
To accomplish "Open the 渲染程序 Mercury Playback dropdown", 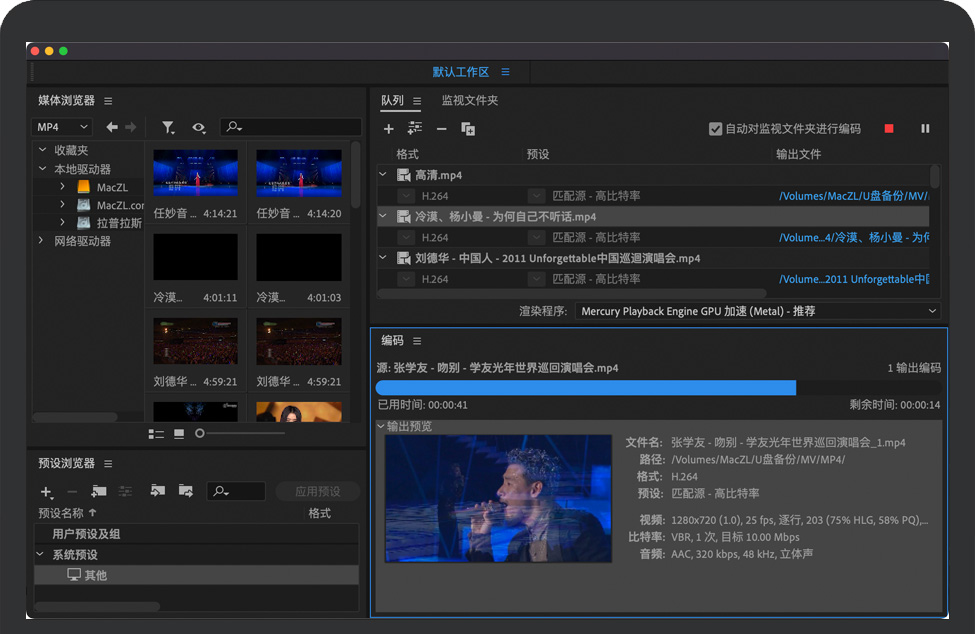I will point(758,311).
